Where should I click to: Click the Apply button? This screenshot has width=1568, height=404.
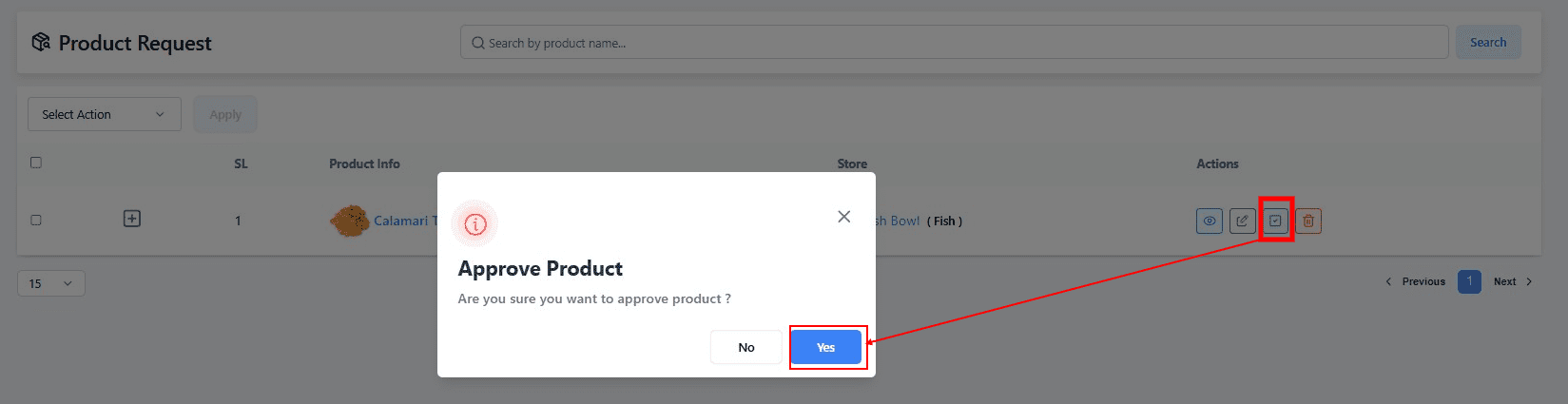225,114
